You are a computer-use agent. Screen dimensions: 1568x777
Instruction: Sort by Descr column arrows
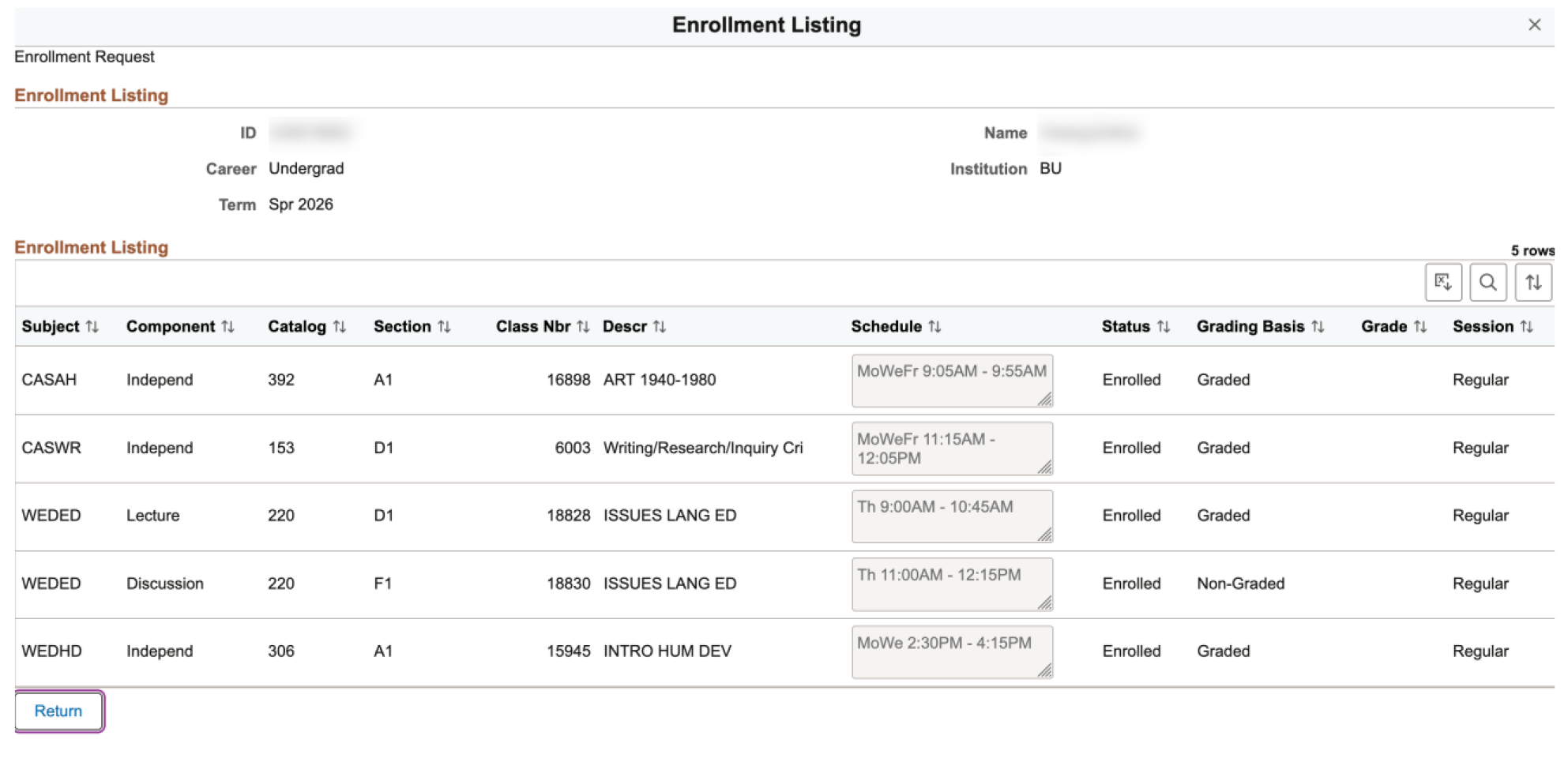(x=660, y=327)
